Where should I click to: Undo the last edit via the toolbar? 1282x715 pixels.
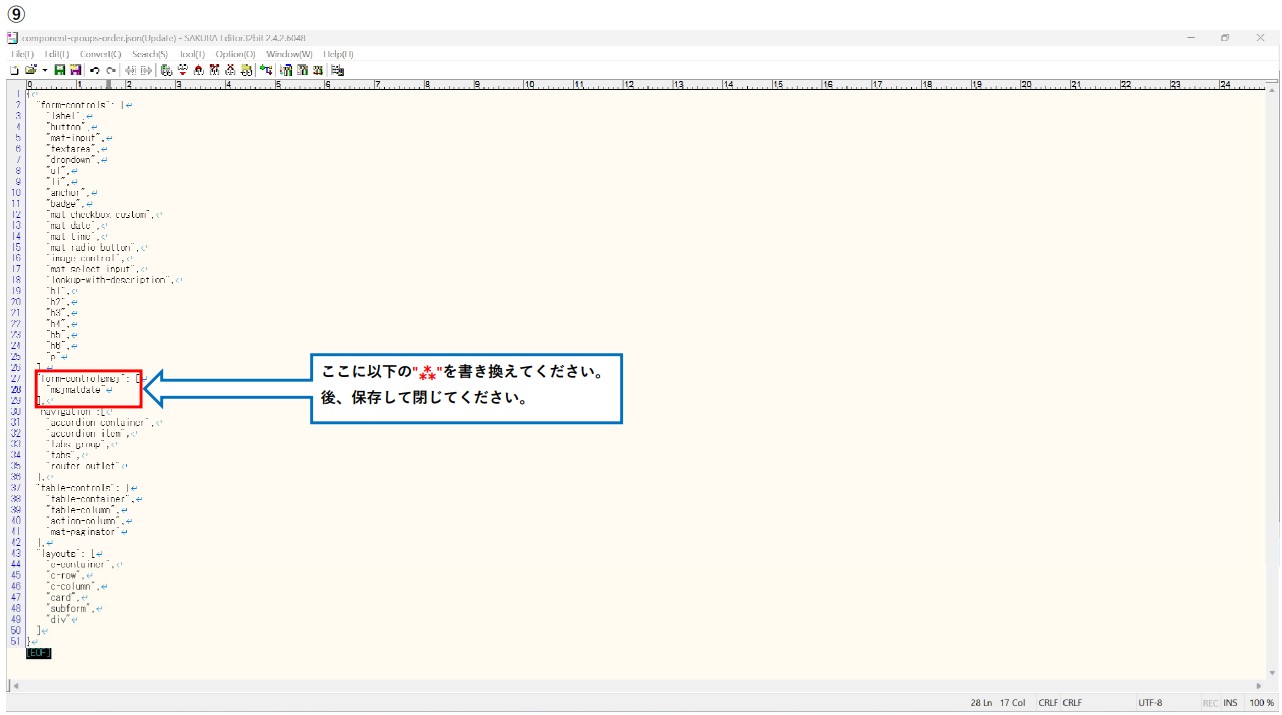pos(95,70)
